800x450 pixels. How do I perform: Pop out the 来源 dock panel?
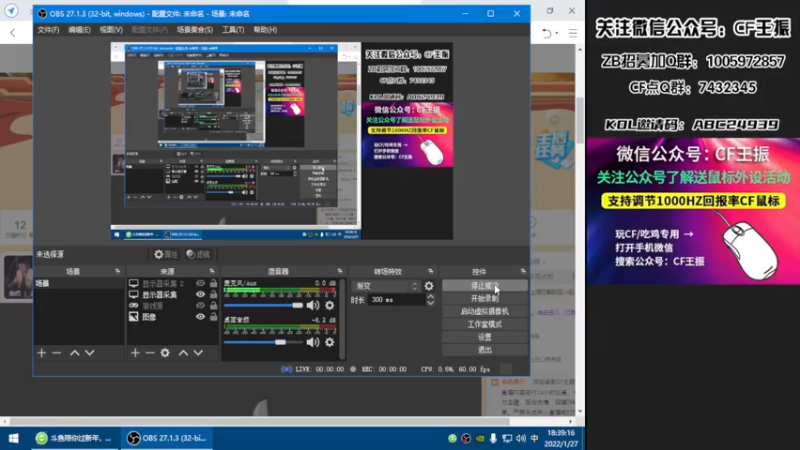pyautogui.click(x=212, y=271)
